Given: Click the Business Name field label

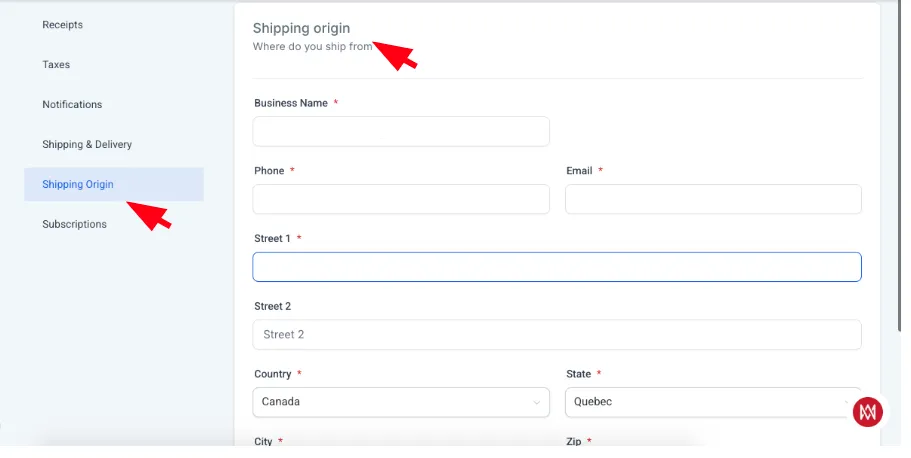Looking at the screenshot, I should 291,103.
